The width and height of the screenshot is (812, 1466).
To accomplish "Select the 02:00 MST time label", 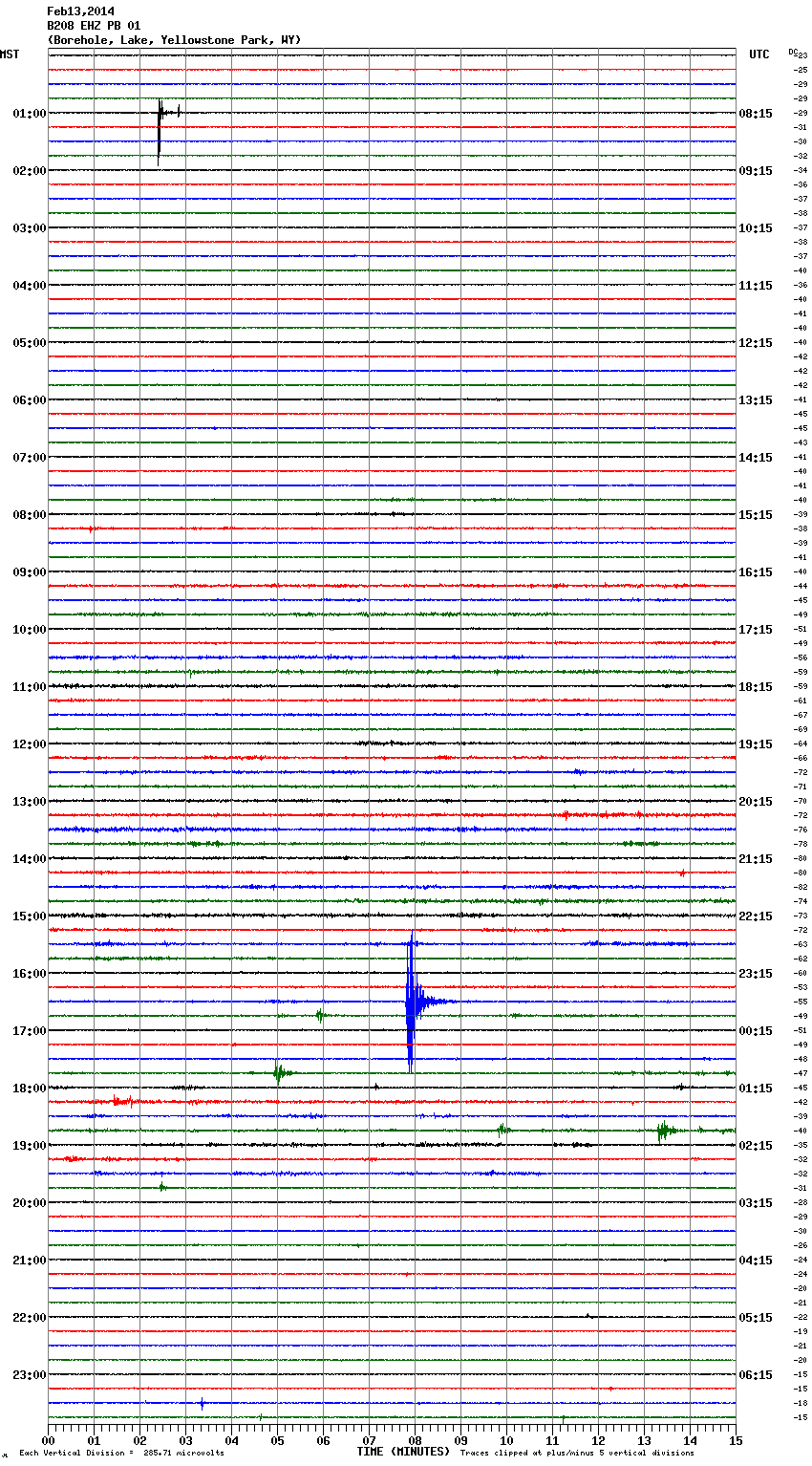I will coord(30,171).
